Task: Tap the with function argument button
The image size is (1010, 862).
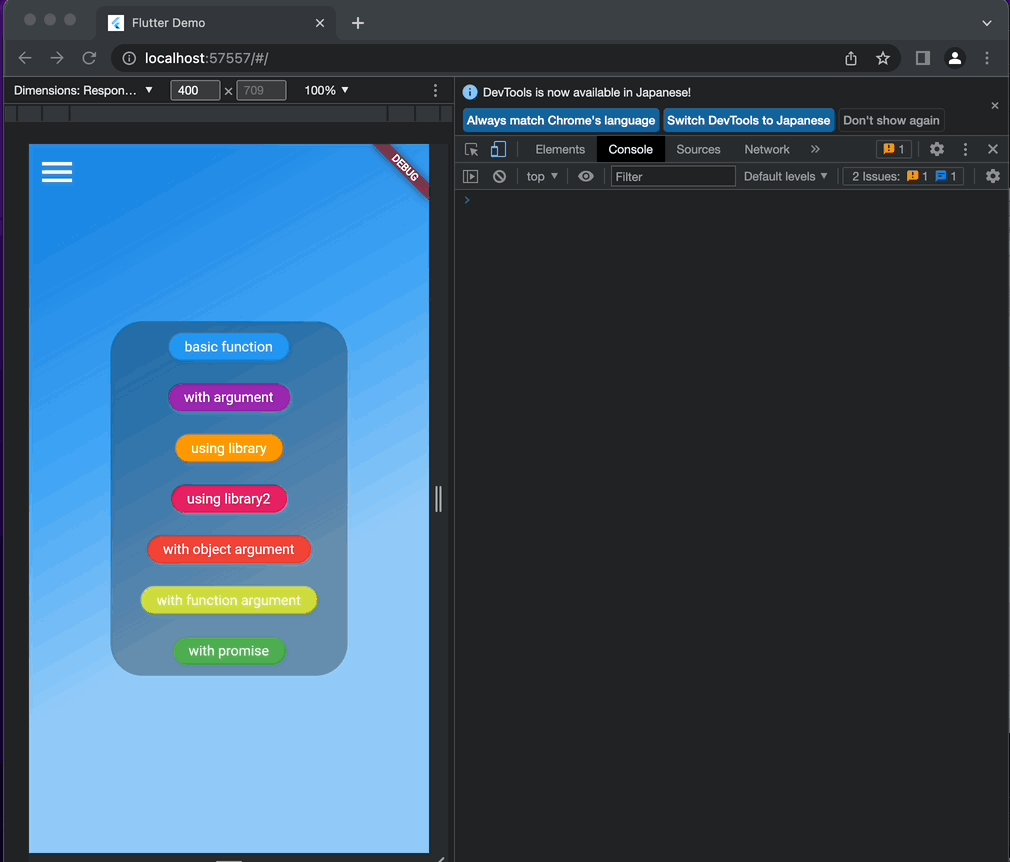Action: pyautogui.click(x=229, y=600)
